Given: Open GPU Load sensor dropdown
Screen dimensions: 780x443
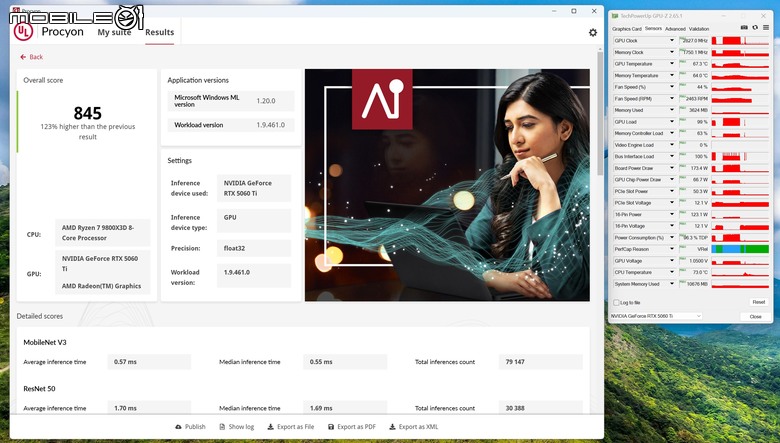Looking at the screenshot, I should 672,122.
